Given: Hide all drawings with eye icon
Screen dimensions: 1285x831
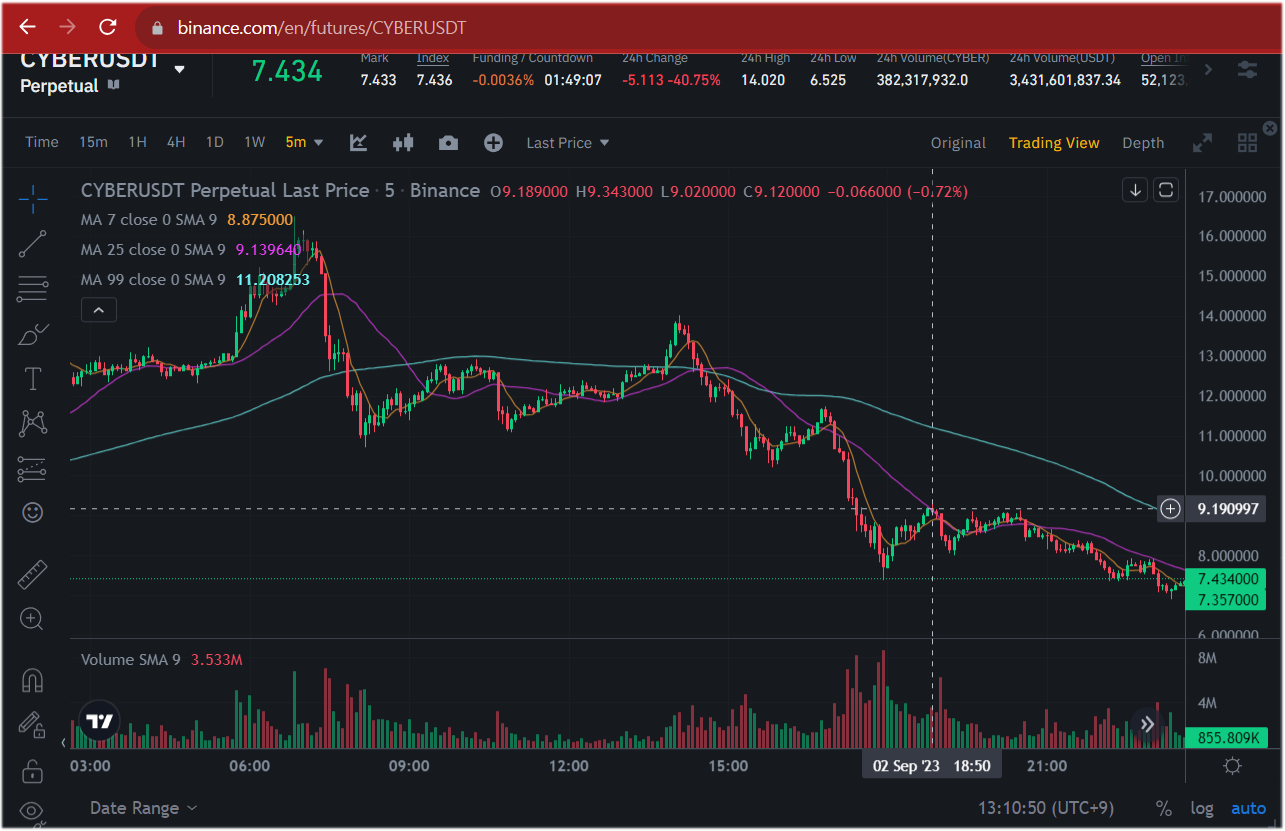Looking at the screenshot, I should tap(33, 810).
